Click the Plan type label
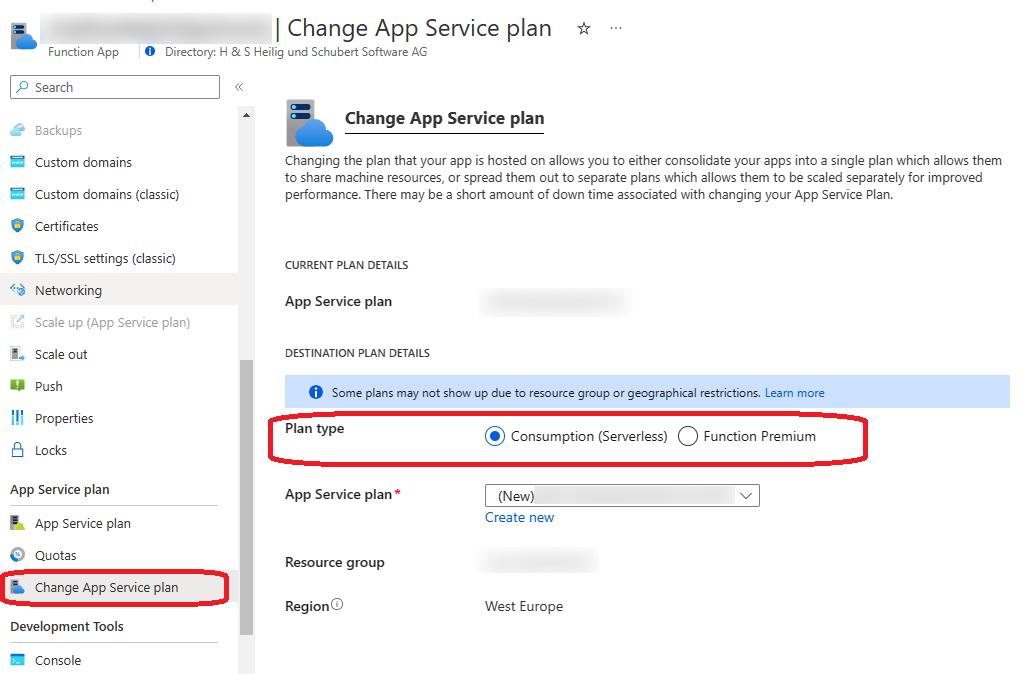Screen dimensions: 1034x674 click(315, 429)
